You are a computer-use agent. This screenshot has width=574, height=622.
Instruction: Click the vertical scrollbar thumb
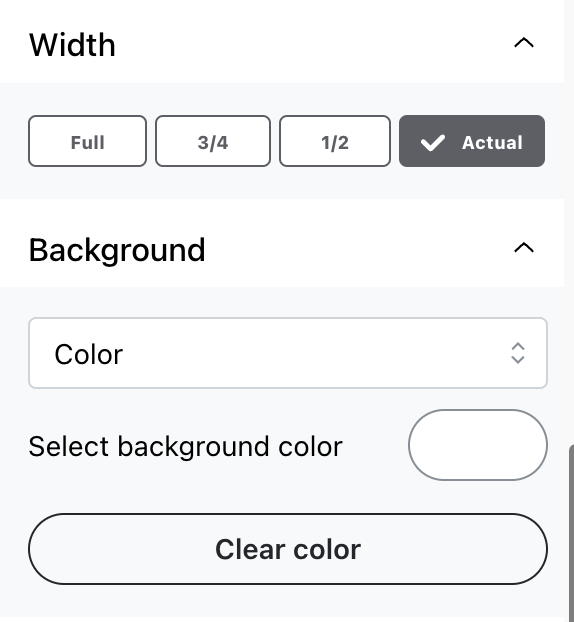571,533
